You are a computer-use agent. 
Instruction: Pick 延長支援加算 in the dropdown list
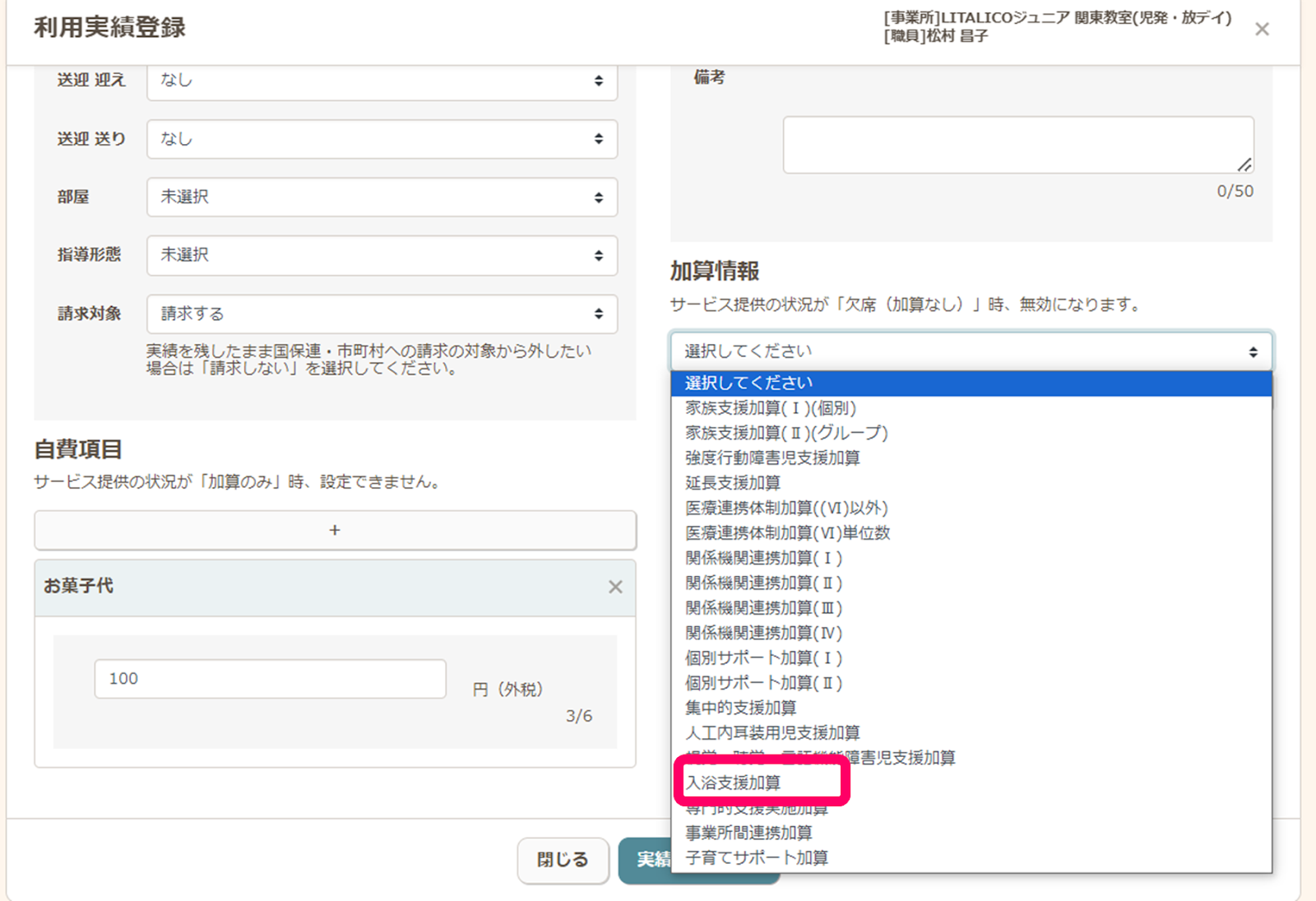click(x=733, y=483)
